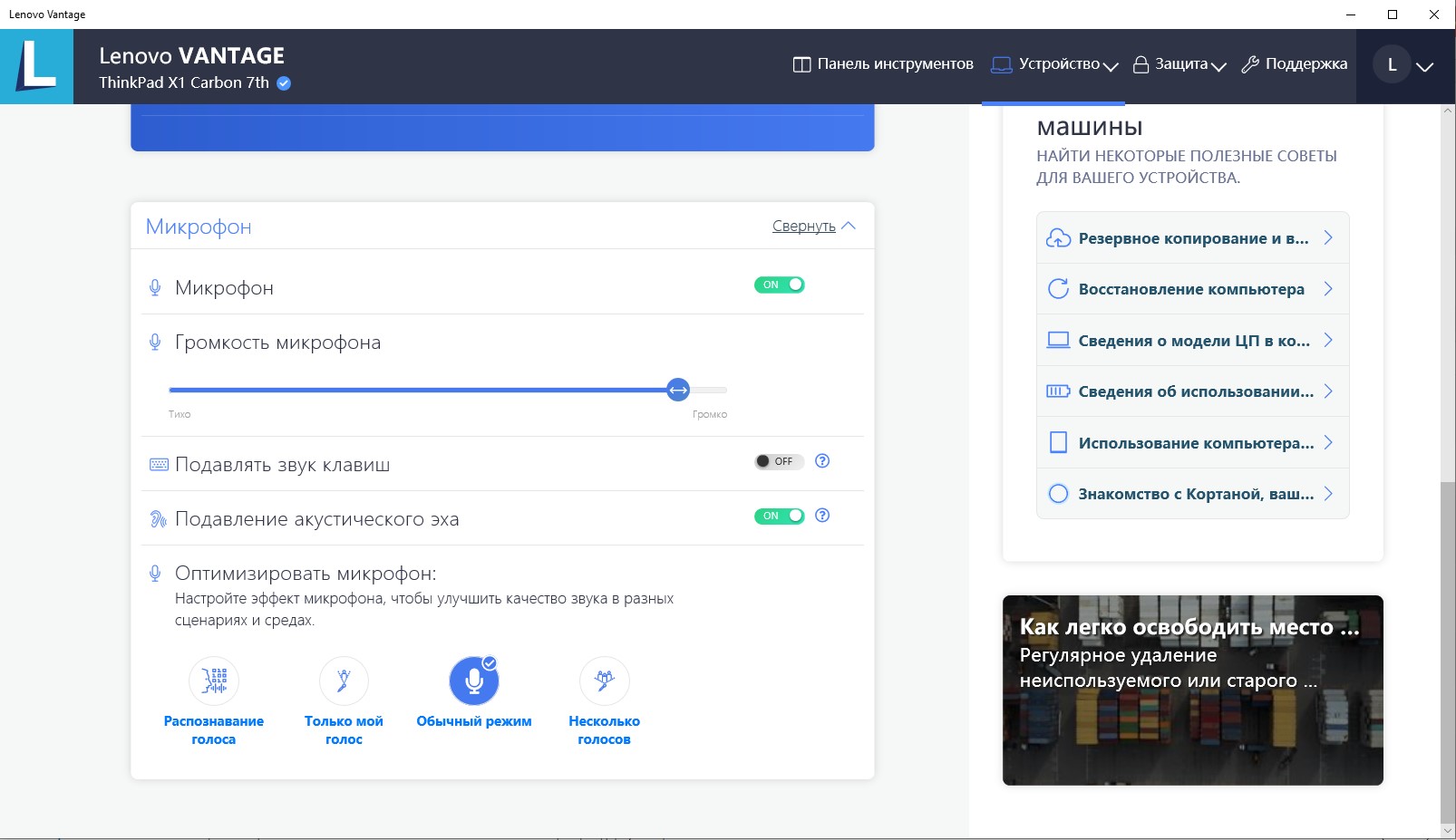Open the 'Как легко освободить место' article card
This screenshot has height=840, width=1456.
coord(1192,690)
